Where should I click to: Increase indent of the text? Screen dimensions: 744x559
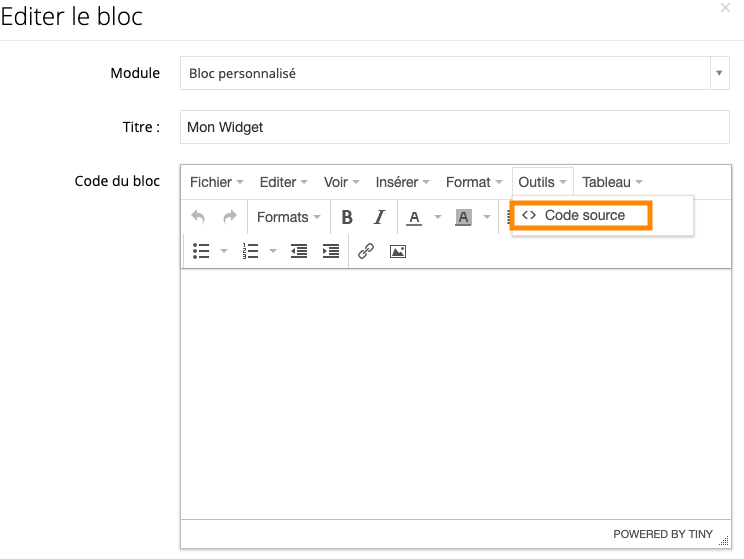click(x=331, y=251)
